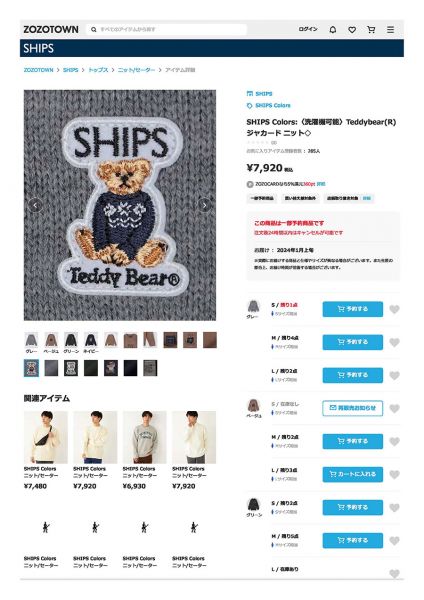The height and width of the screenshot is (600, 424).
Task: Reserve the gray size S item
Action: 352,309
